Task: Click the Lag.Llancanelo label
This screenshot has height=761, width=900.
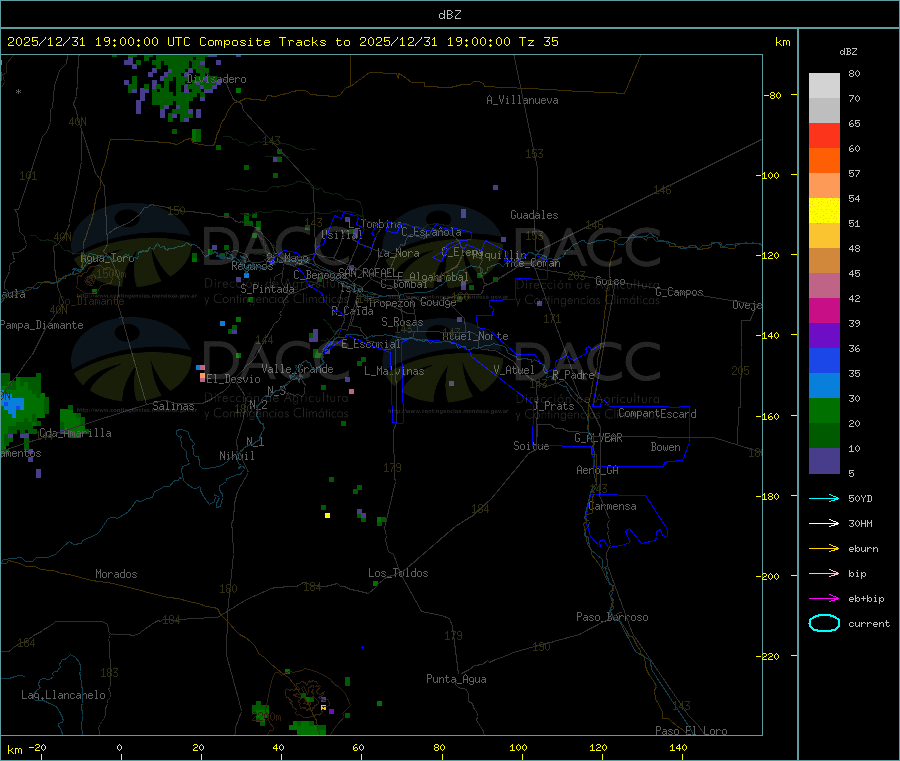Action: coord(64,695)
